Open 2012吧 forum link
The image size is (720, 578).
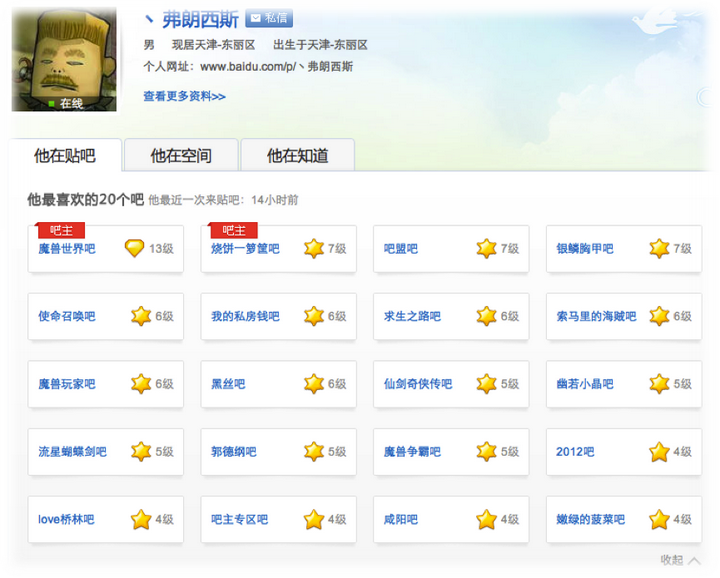[x=575, y=451]
